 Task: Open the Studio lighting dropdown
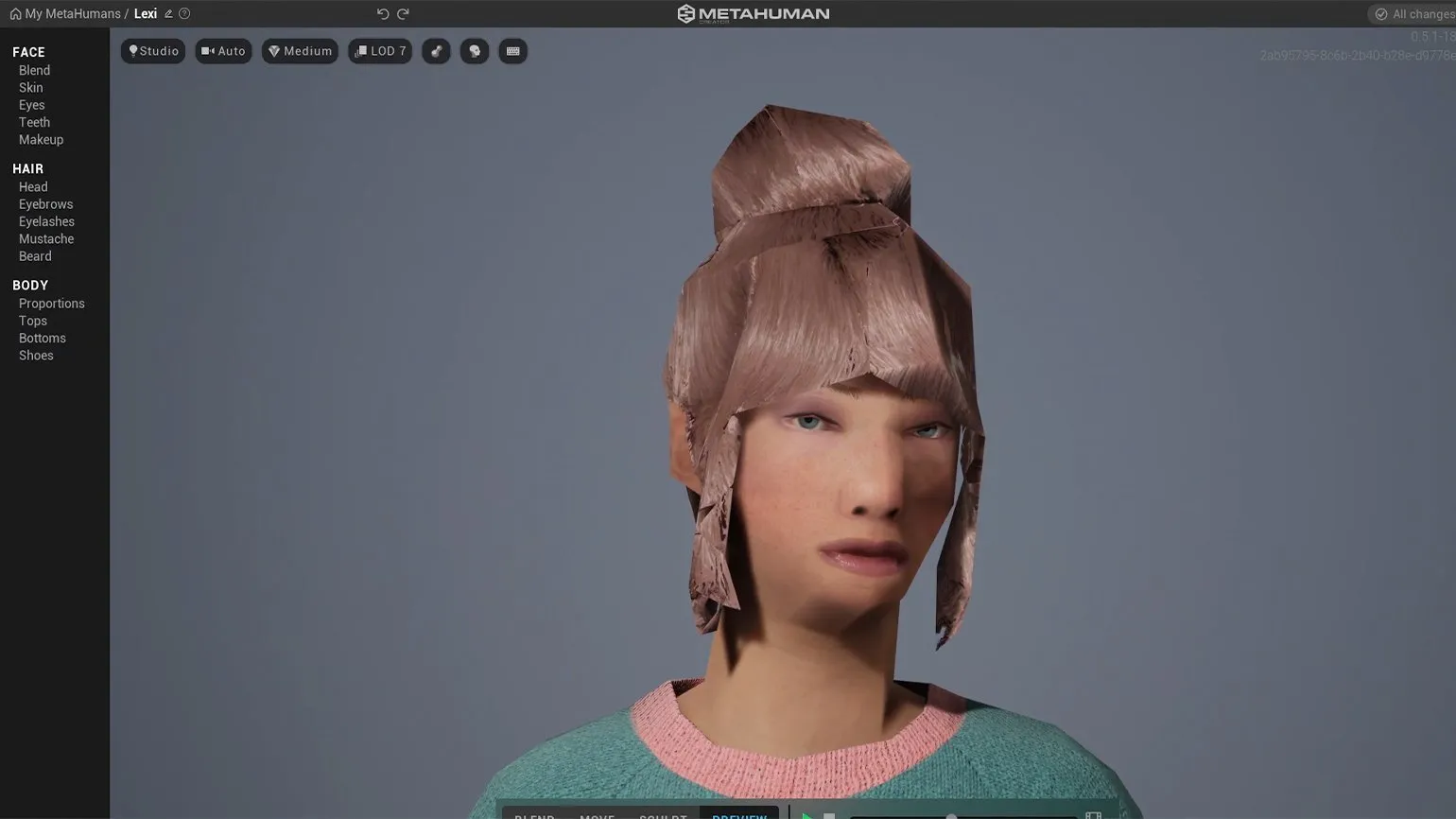tap(153, 51)
